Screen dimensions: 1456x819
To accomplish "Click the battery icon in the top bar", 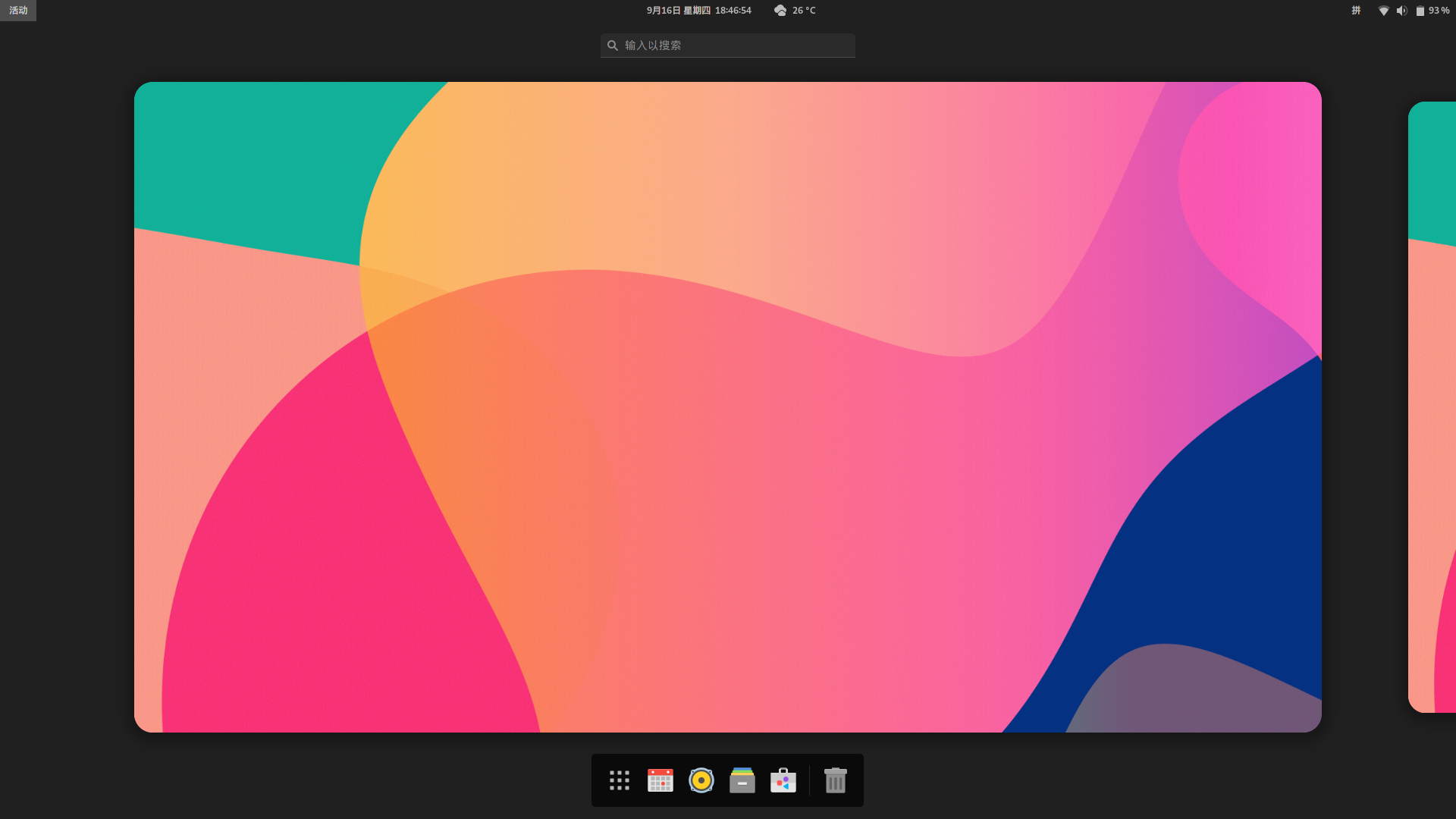I will (x=1420, y=11).
